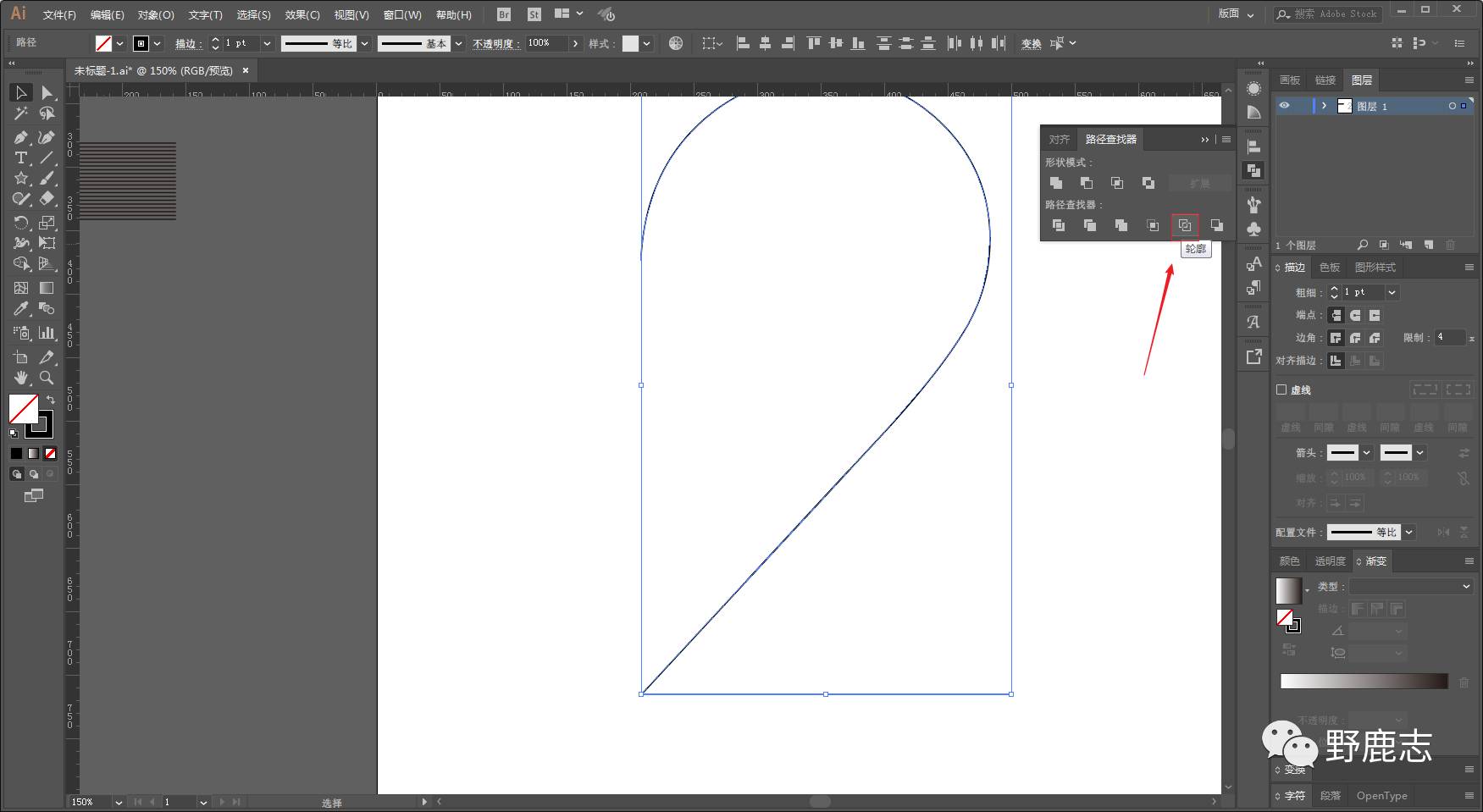
Task: Click the Round Cap stroke icon
Action: pyautogui.click(x=1355, y=315)
